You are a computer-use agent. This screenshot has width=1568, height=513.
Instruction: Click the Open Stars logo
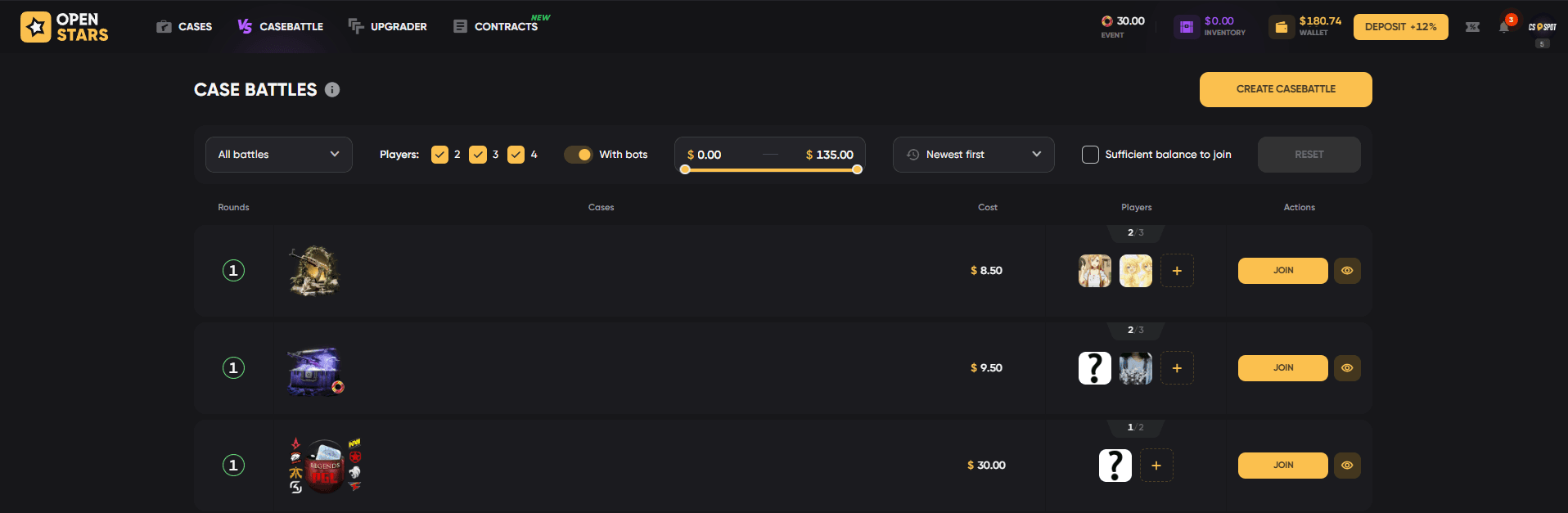tap(65, 27)
